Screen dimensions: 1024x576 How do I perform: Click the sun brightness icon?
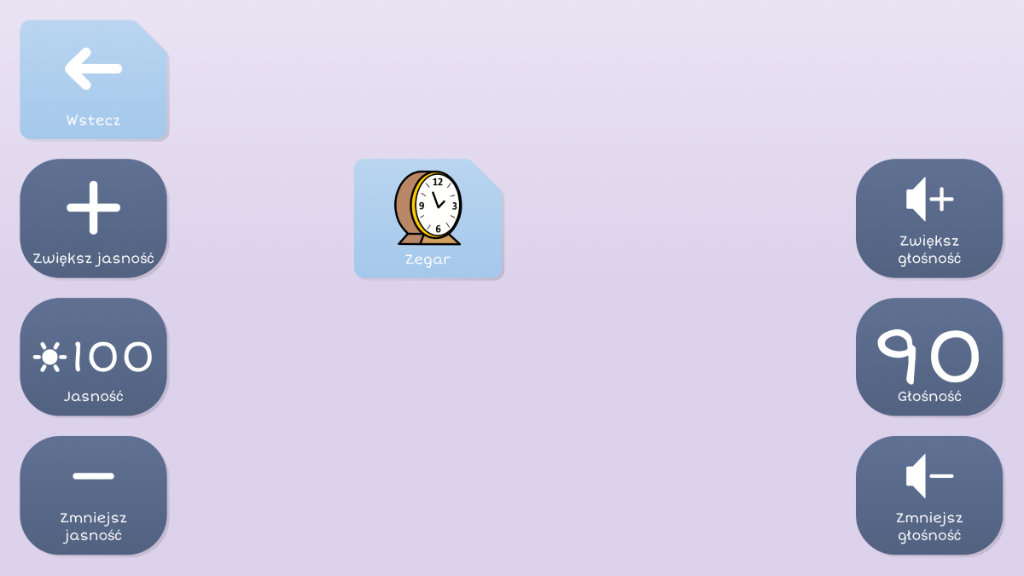48,357
